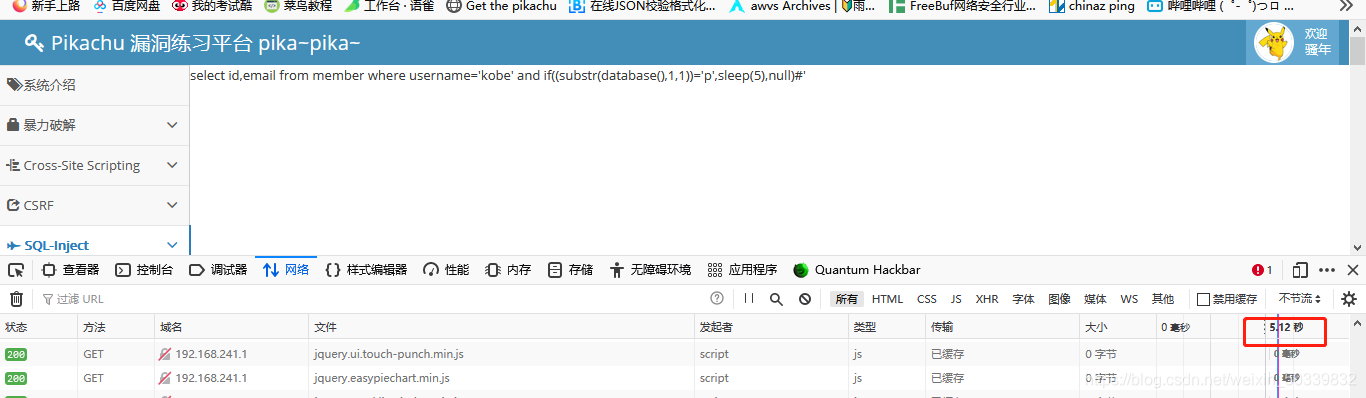Filter requests by 媒体 media

click(1095, 299)
